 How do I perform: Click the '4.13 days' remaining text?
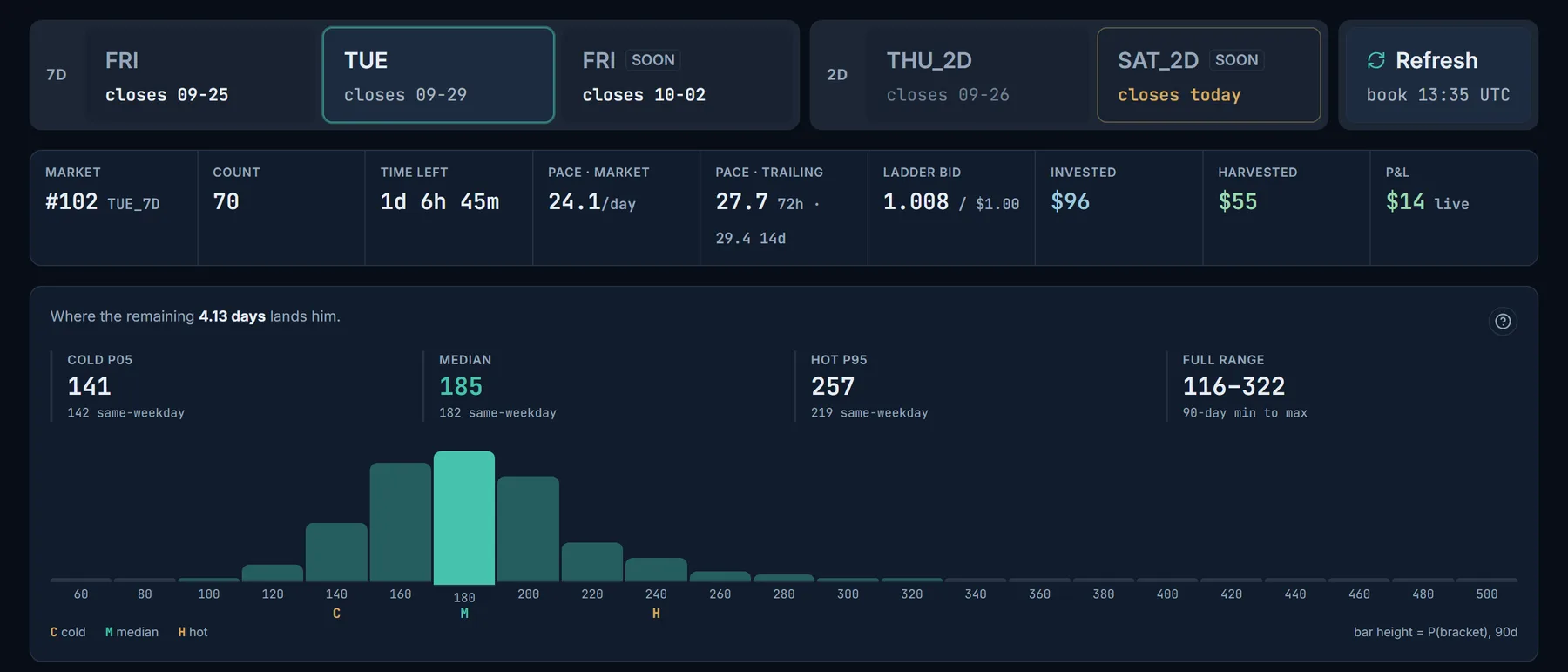tap(232, 316)
